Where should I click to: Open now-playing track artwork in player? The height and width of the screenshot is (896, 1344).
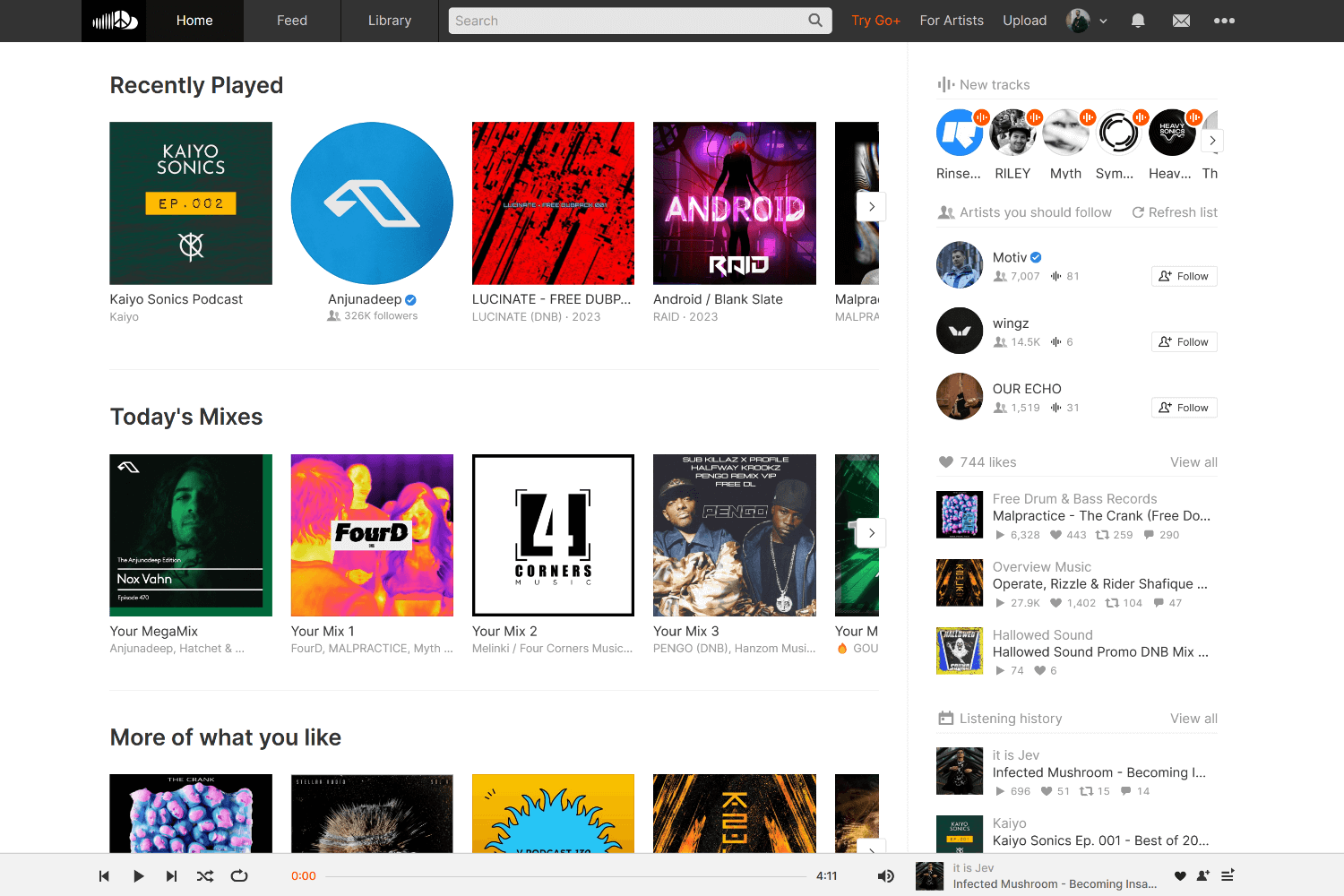[x=930, y=876]
